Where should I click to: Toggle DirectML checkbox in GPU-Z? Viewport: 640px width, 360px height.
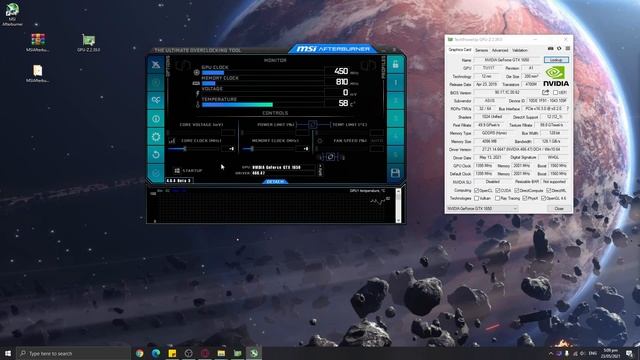pos(549,191)
